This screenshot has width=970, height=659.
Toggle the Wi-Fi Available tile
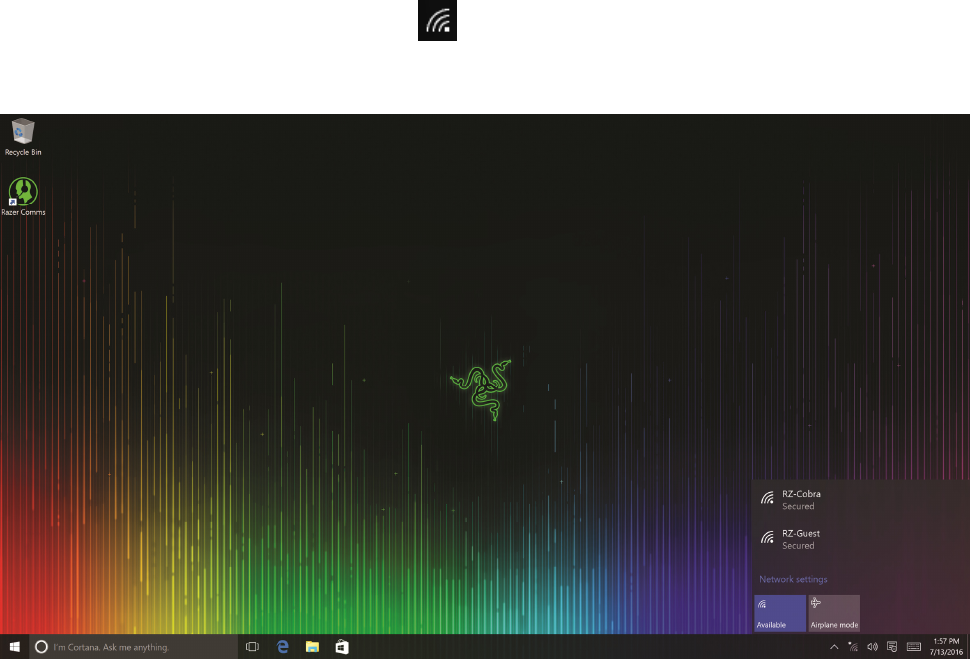[779, 613]
